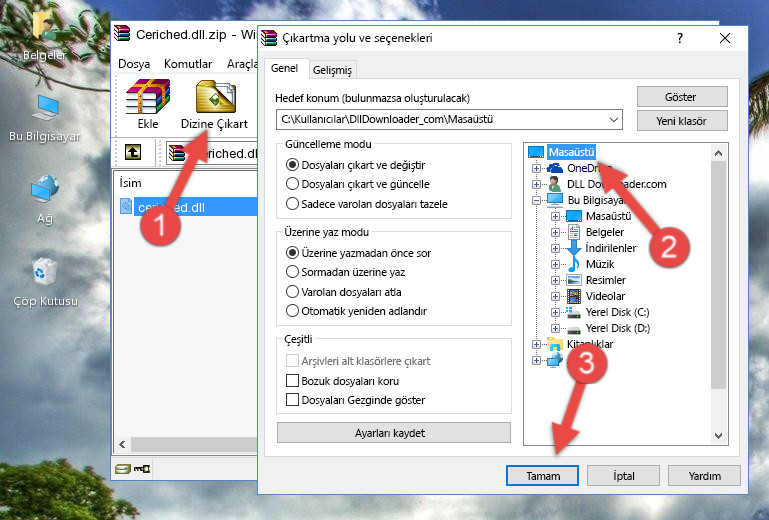Select the DLL Downloader.com user icon

(555, 184)
